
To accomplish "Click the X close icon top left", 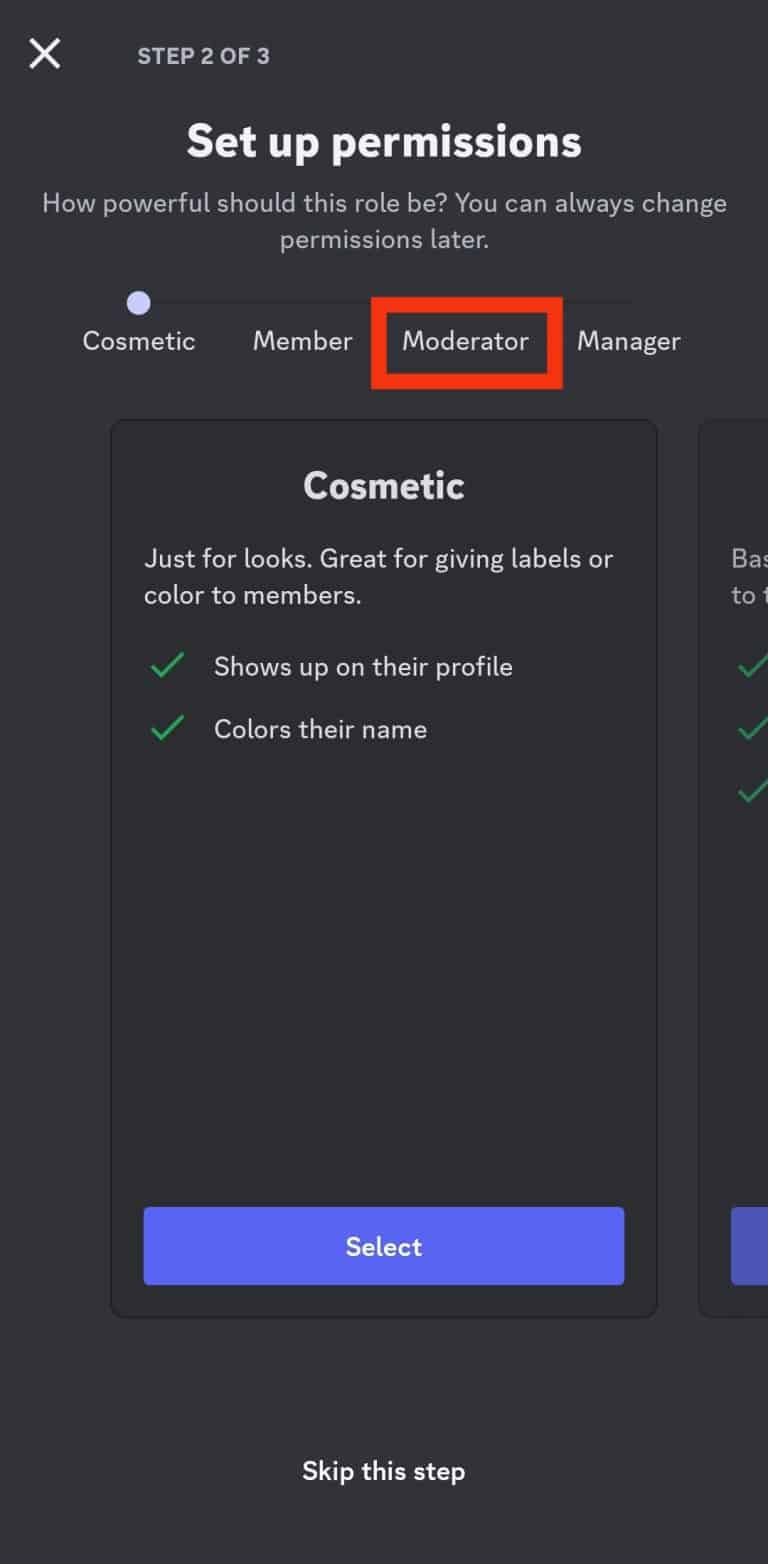I will click(x=44, y=54).
